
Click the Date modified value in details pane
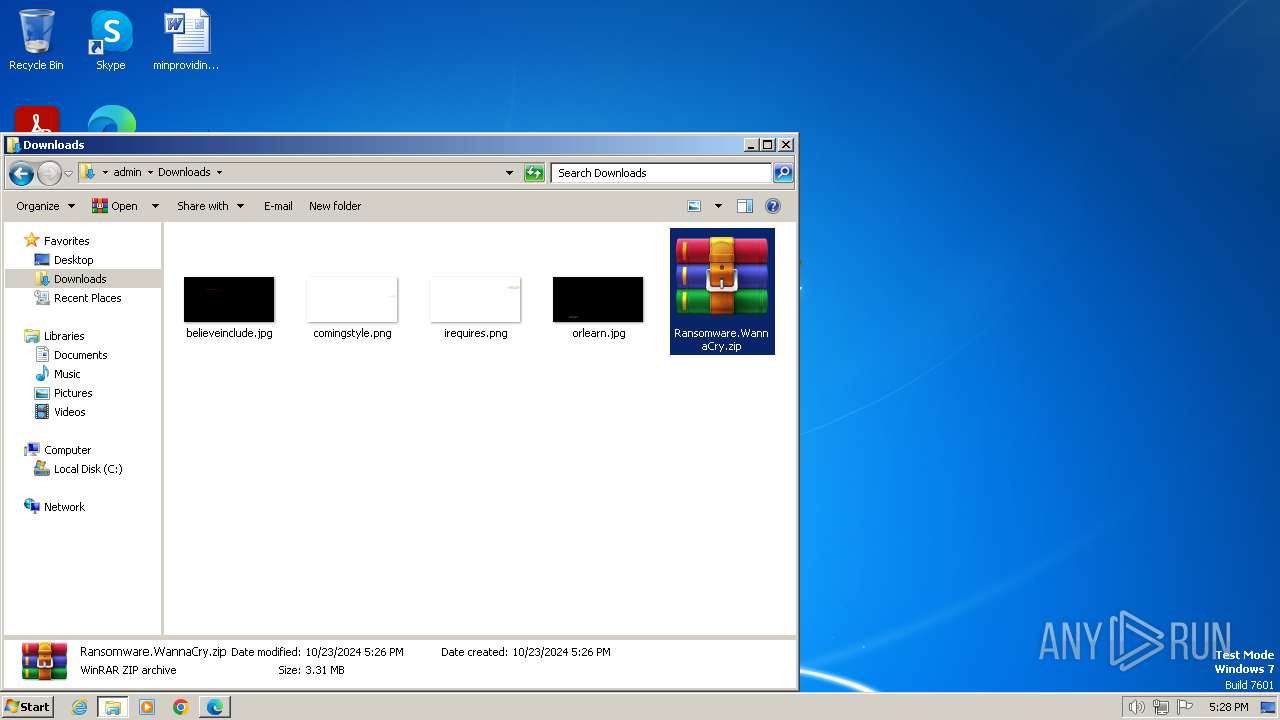pyautogui.click(x=354, y=652)
